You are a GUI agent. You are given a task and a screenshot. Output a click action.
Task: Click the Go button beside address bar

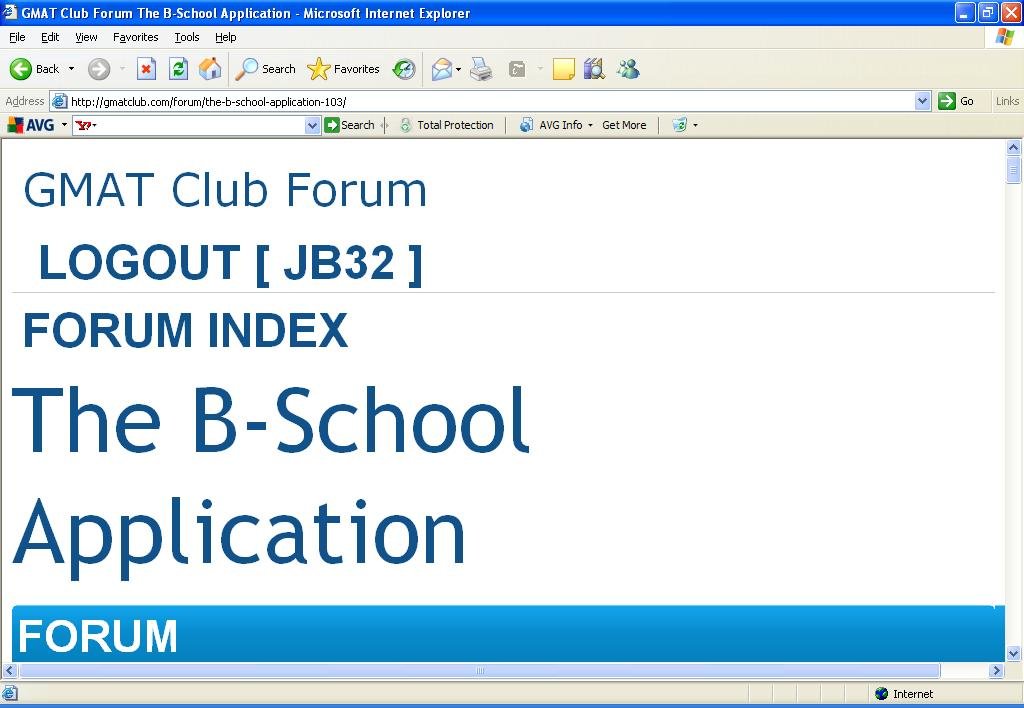click(956, 101)
